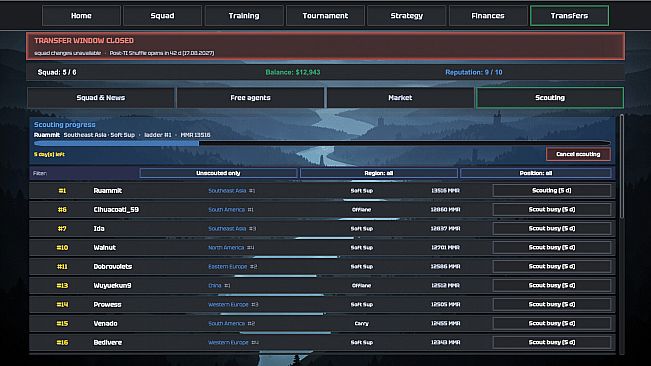Click Scout busy button for Dobrovolets
This screenshot has width=651, height=366.
point(552,266)
